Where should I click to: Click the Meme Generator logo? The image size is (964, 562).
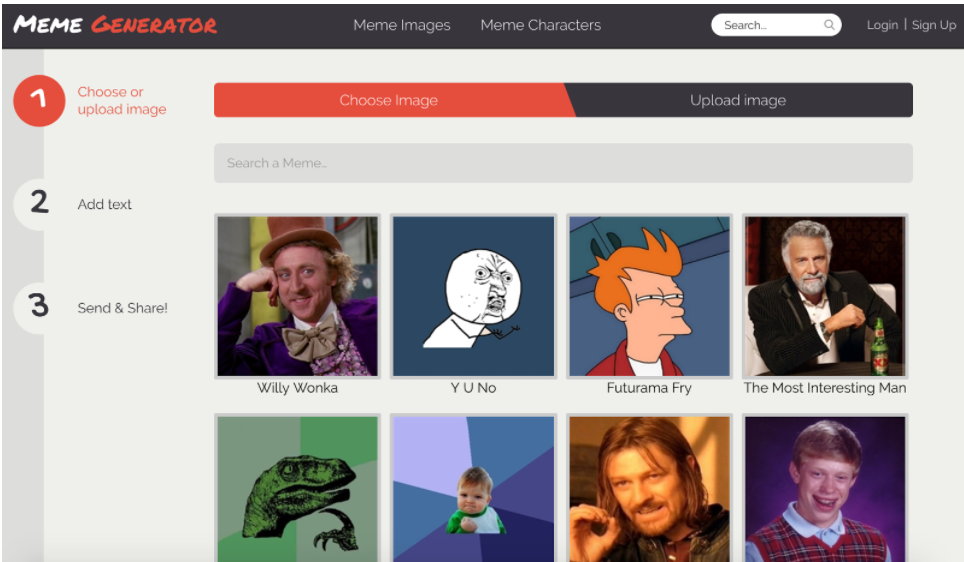(x=115, y=25)
